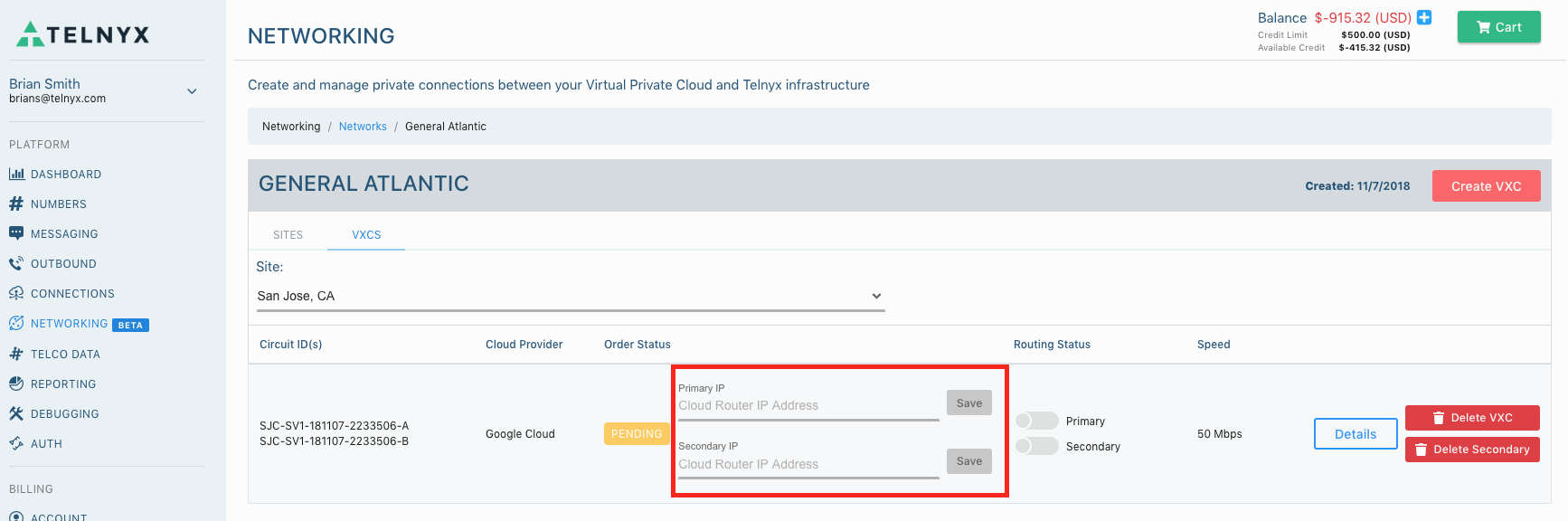Open Messaging from the sidebar
Viewport: 1568px width, 521px height.
pyautogui.click(x=64, y=233)
